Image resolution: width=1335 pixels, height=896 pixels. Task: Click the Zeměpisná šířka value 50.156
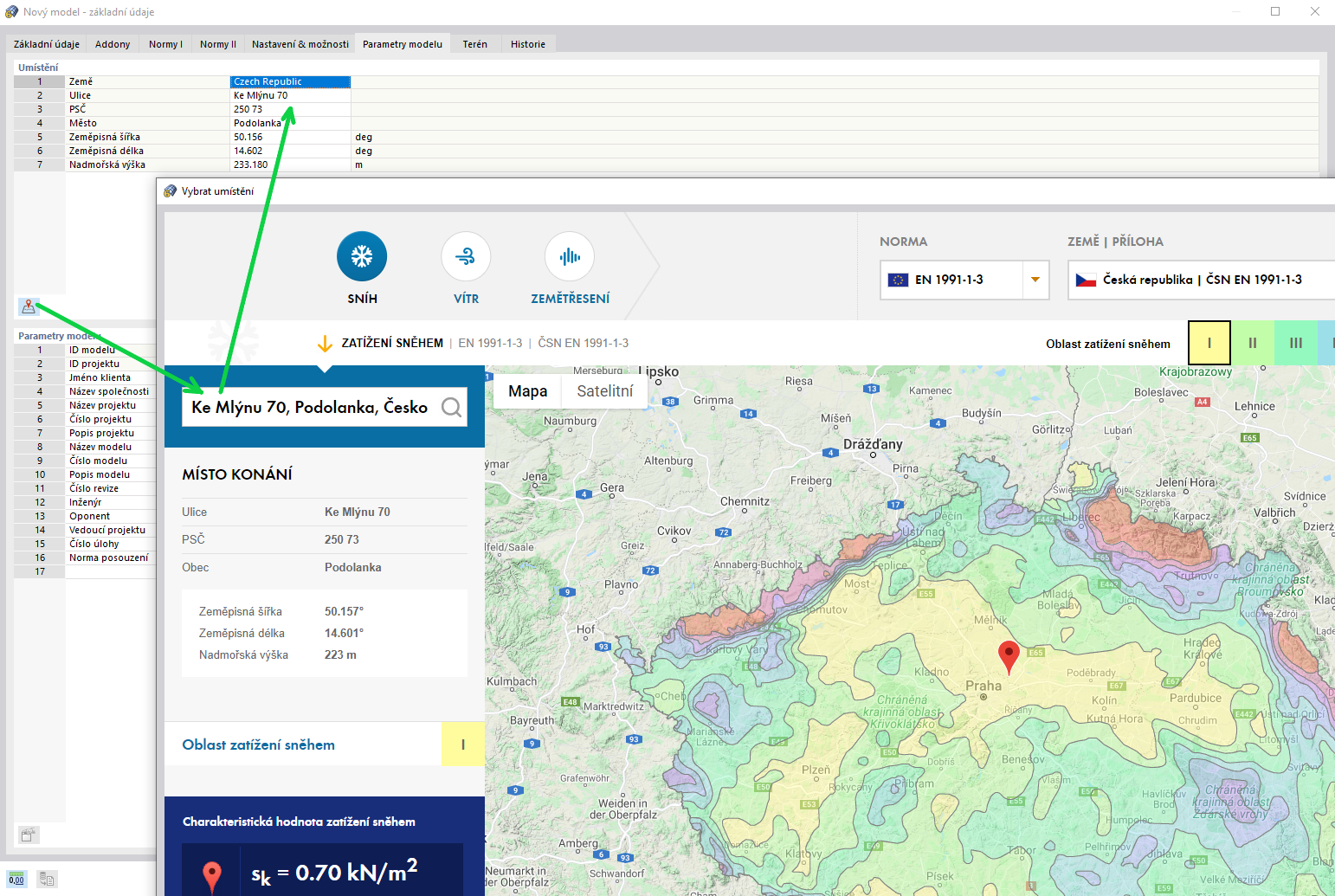[x=290, y=137]
